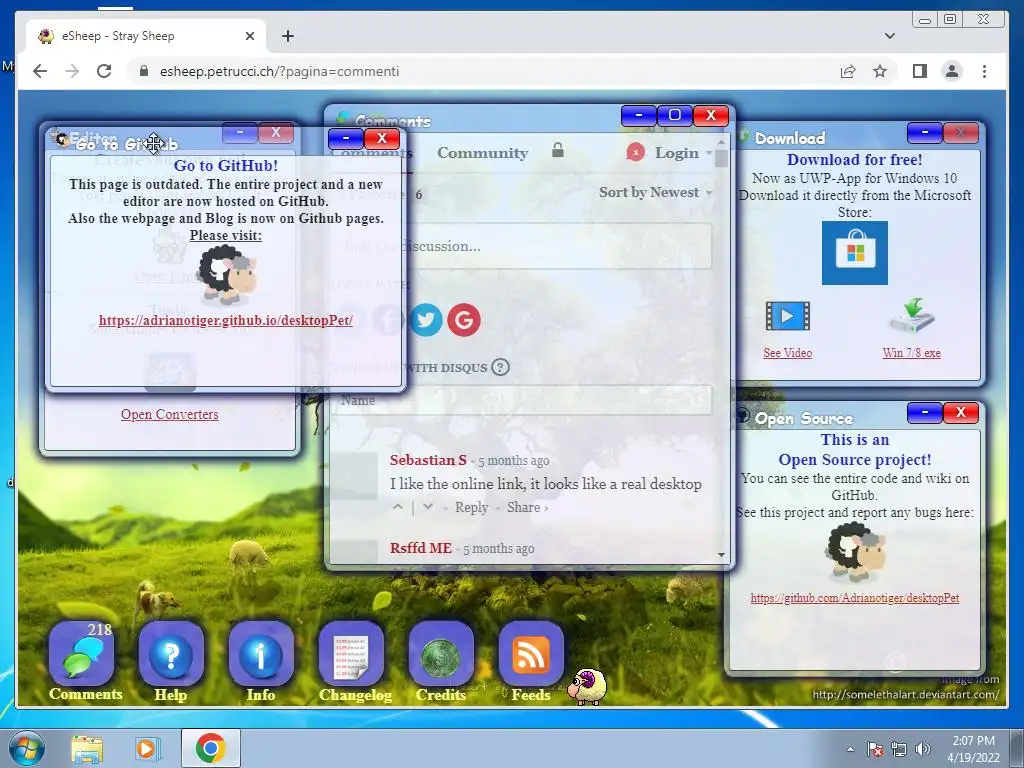Open the Info dock icon
The width and height of the screenshot is (1024, 768).
click(x=261, y=653)
